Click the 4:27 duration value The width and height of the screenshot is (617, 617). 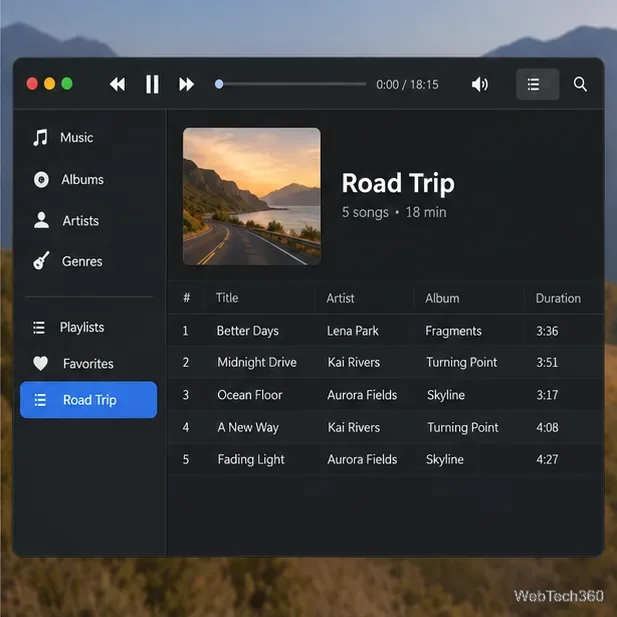pos(547,460)
